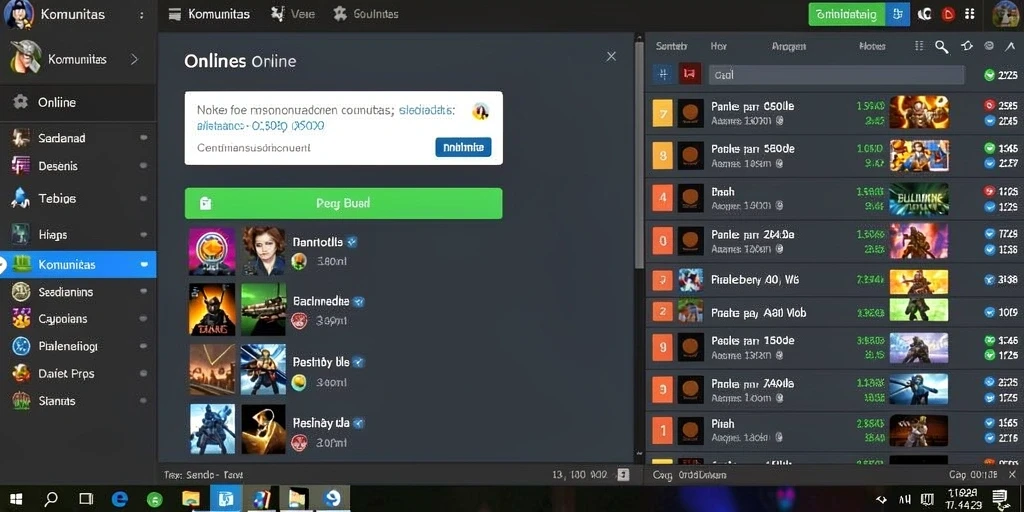The height and width of the screenshot is (512, 1024).
Task: Collapse right panel with the up caret
Action: tap(1010, 46)
